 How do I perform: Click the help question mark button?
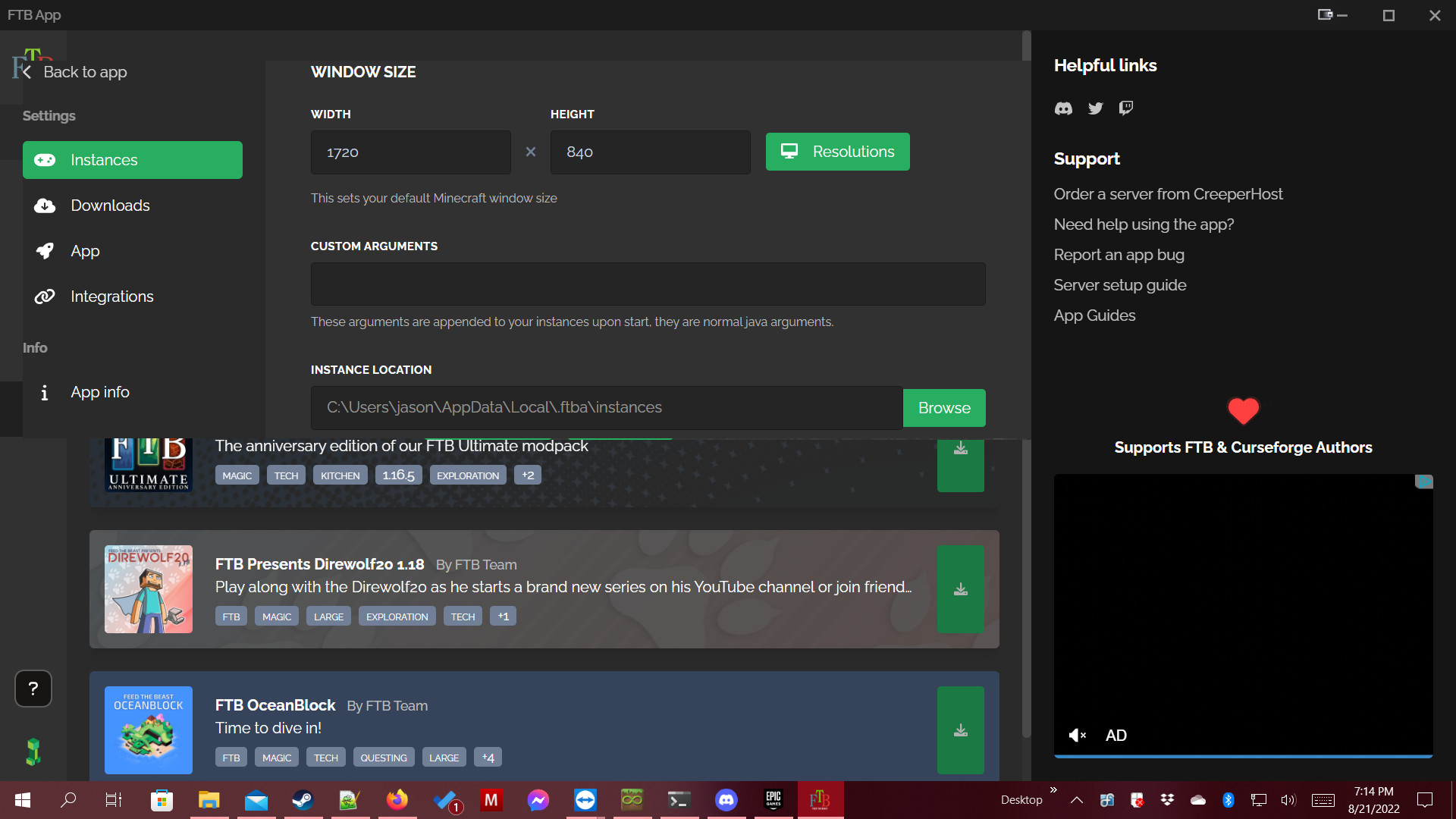coord(33,689)
